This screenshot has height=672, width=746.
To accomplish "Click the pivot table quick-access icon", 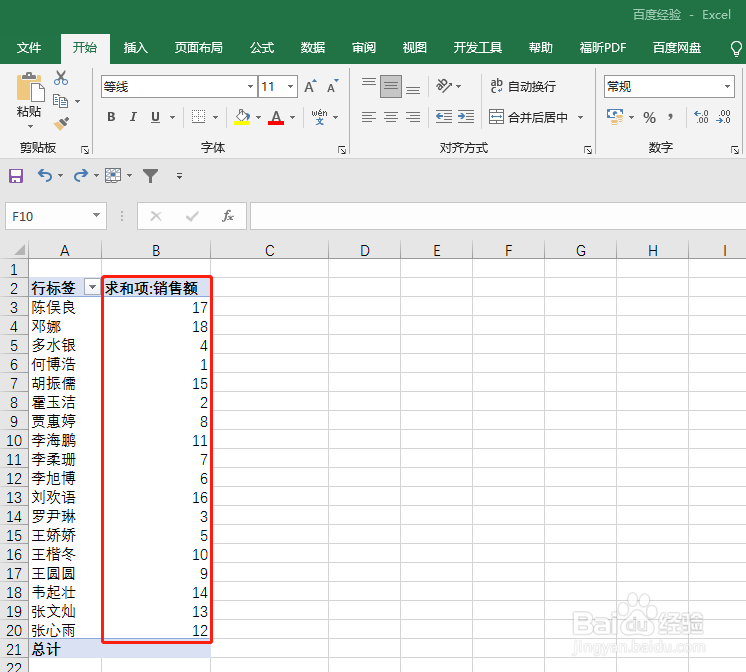I will (113, 176).
